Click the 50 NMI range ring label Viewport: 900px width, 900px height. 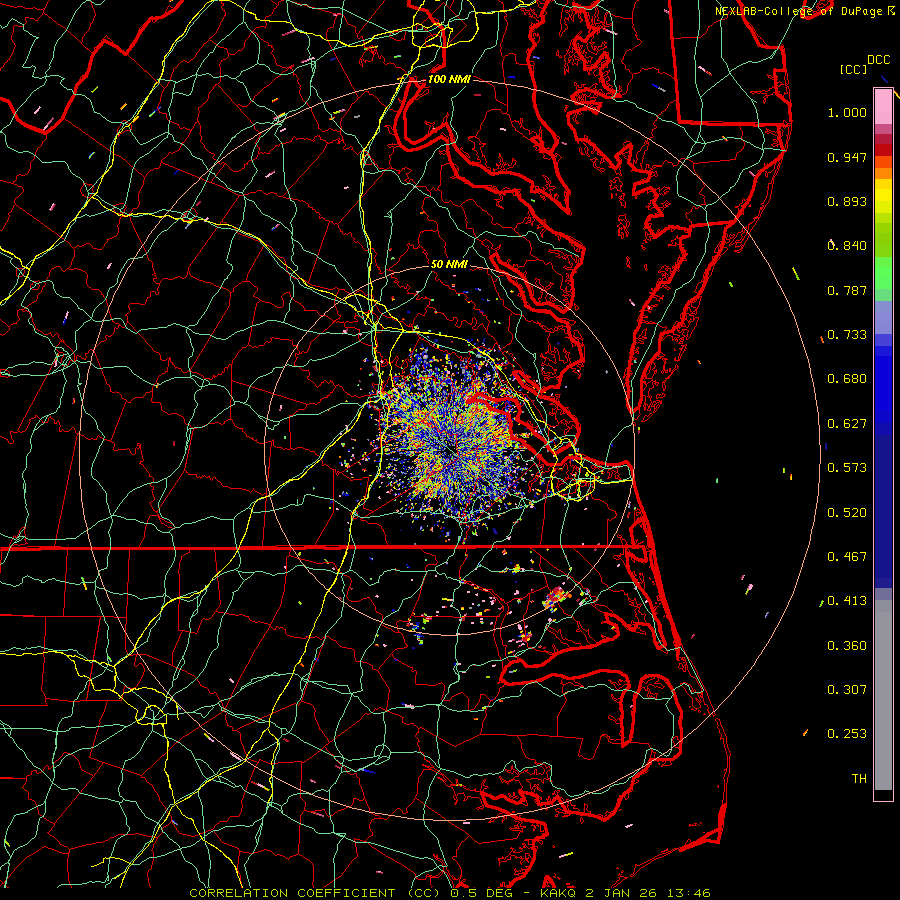pos(449,264)
